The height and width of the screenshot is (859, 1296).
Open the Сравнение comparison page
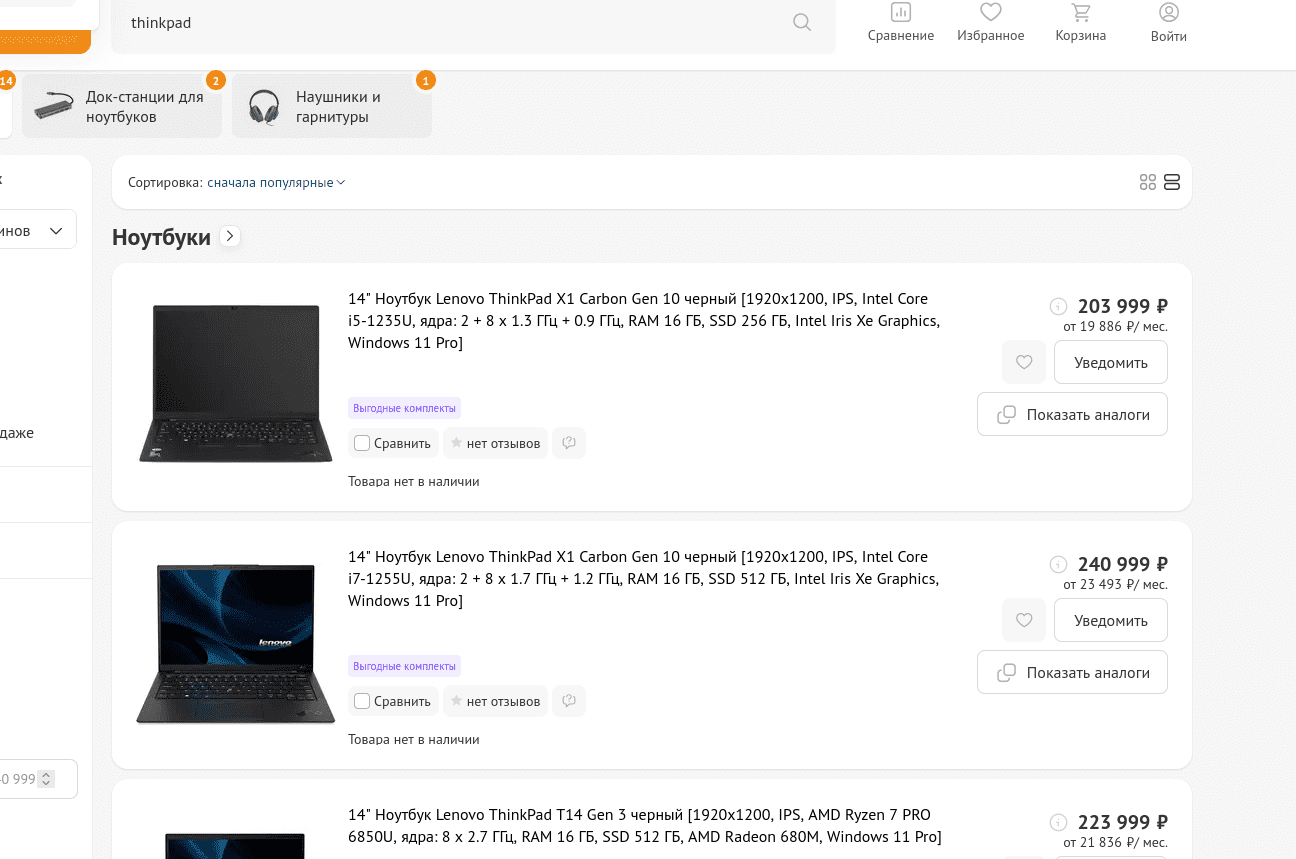pos(900,22)
